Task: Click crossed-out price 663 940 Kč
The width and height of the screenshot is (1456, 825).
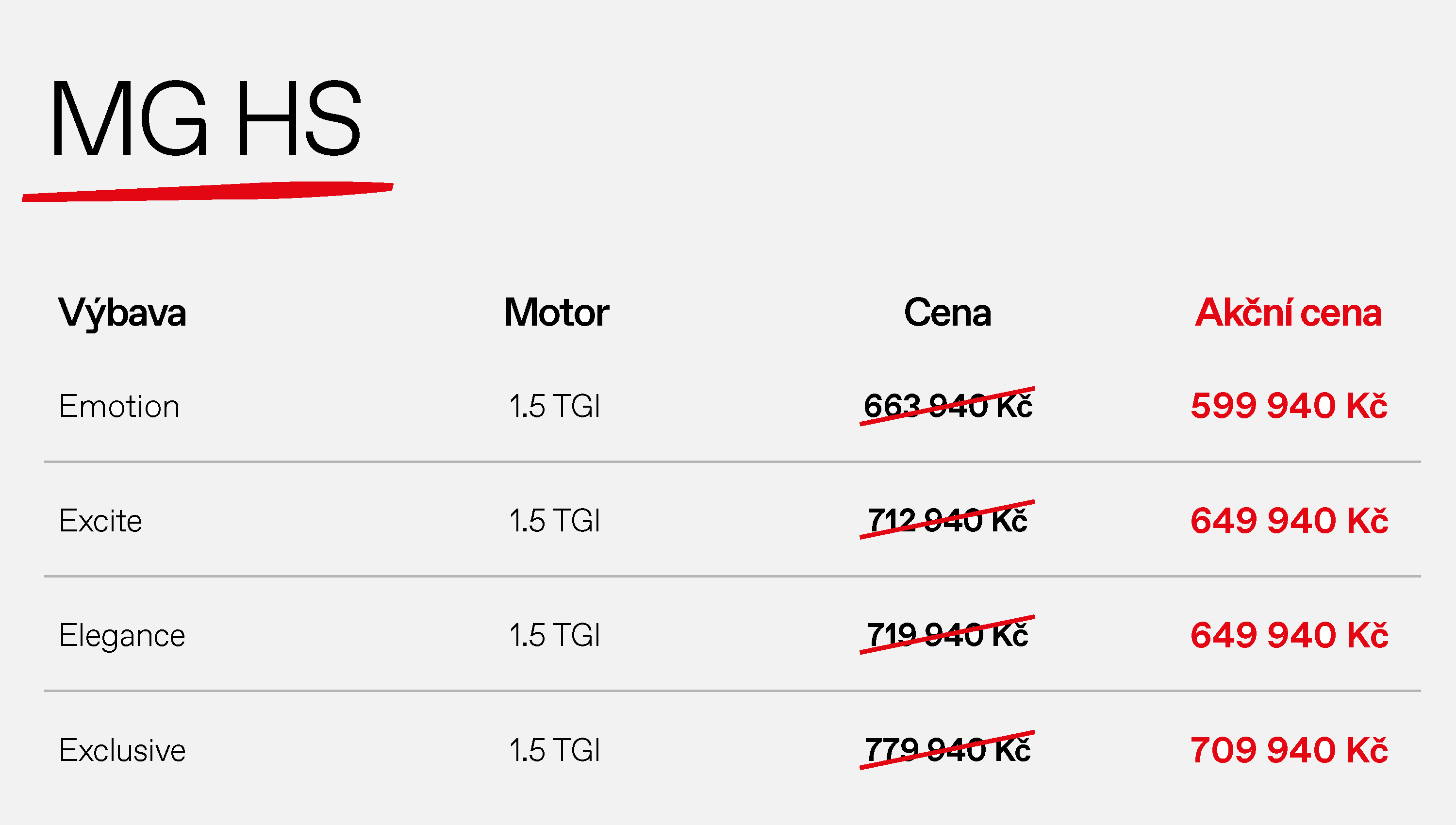Action: (947, 406)
